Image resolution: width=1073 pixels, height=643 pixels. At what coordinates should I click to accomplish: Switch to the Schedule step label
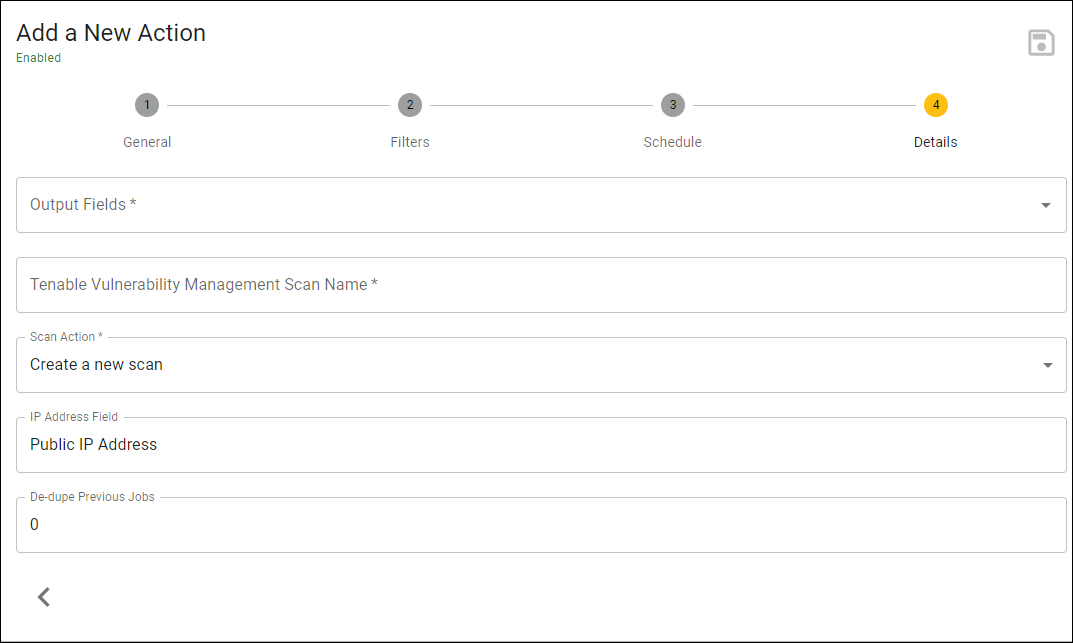pyautogui.click(x=673, y=142)
